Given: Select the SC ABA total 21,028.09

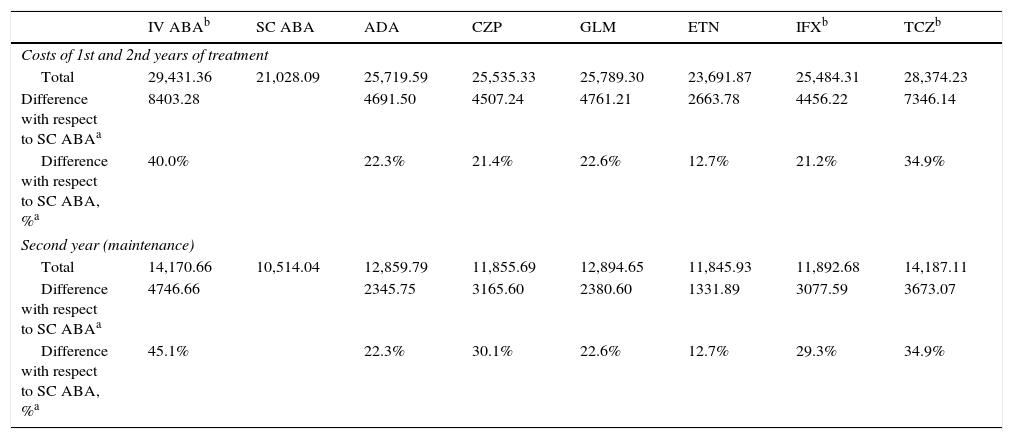Looking at the screenshot, I should (288, 77).
